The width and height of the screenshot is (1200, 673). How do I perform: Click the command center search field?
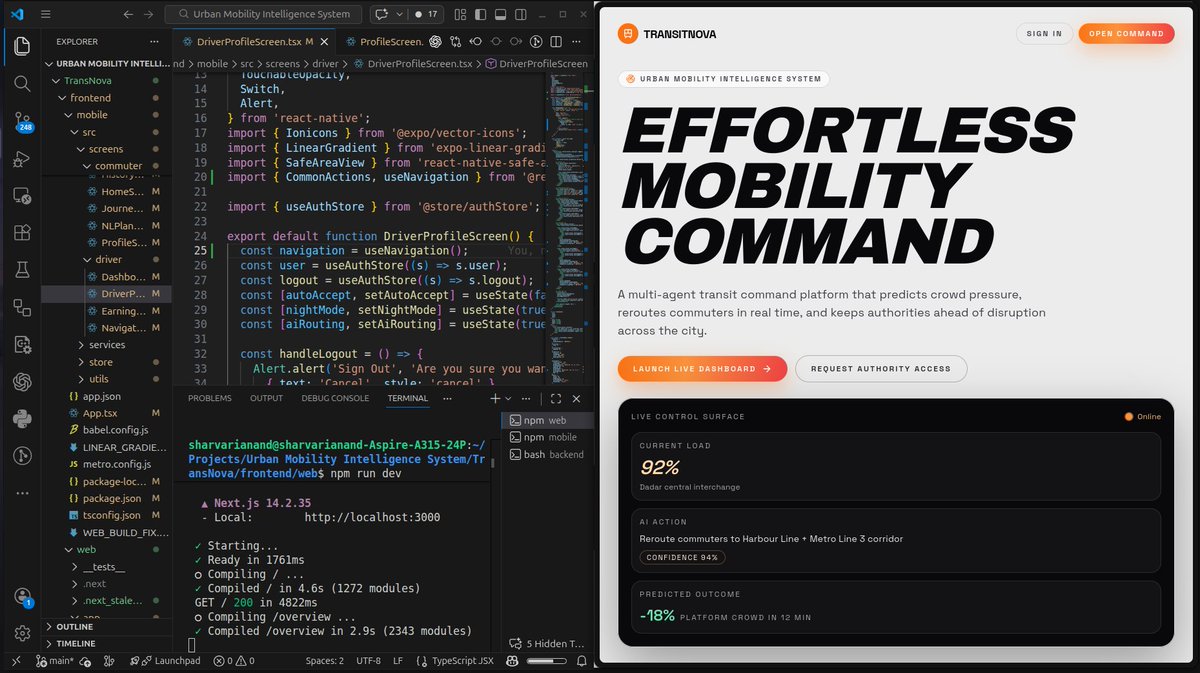pos(264,14)
